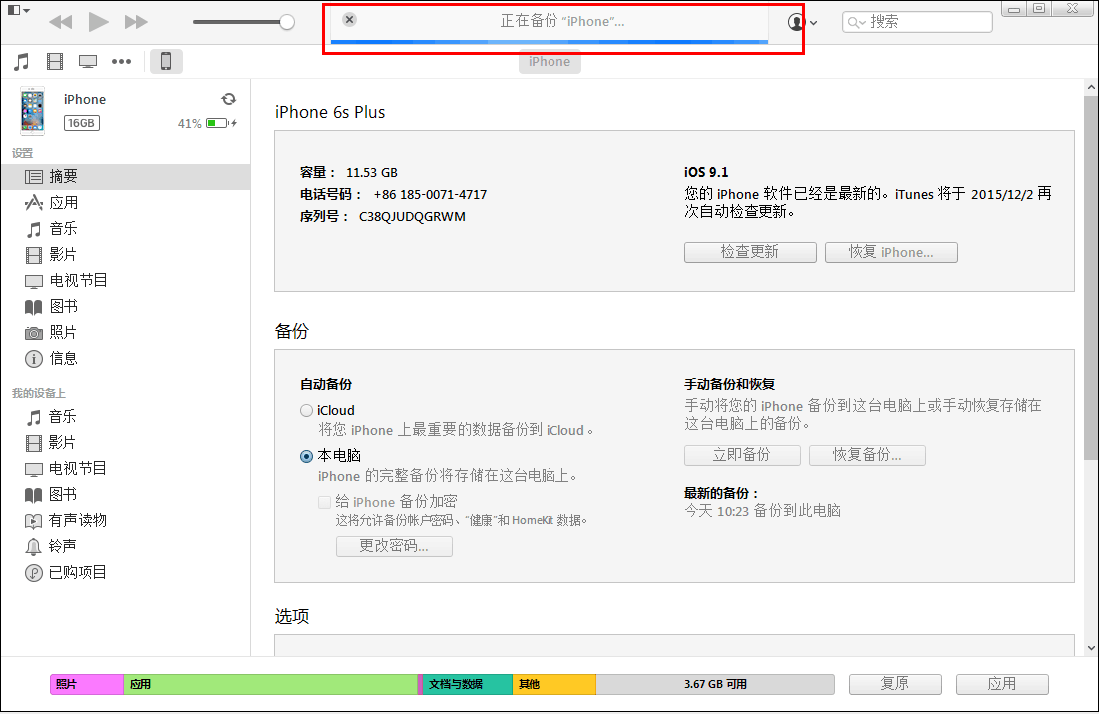Click the vertical scrollbar thumb
The width and height of the screenshot is (1099, 714).
pyautogui.click(x=1091, y=278)
